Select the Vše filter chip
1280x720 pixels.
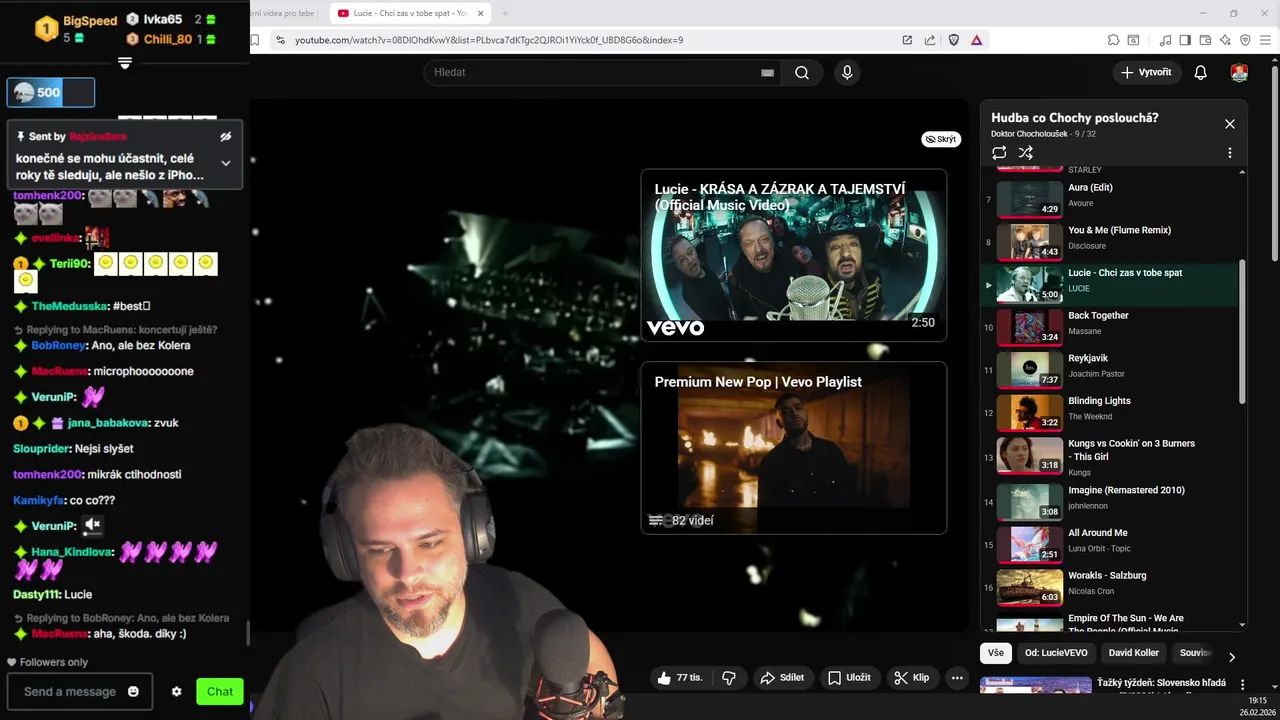(x=996, y=653)
